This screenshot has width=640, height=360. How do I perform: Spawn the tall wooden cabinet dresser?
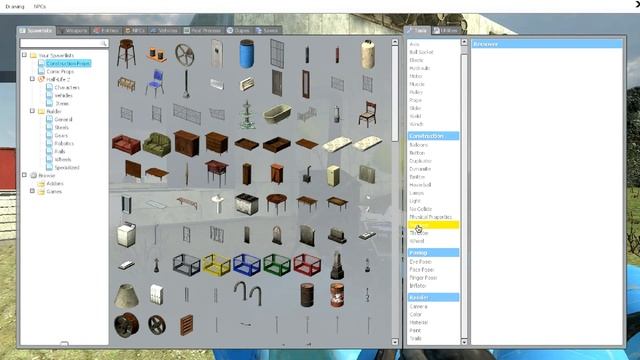[x=187, y=144]
